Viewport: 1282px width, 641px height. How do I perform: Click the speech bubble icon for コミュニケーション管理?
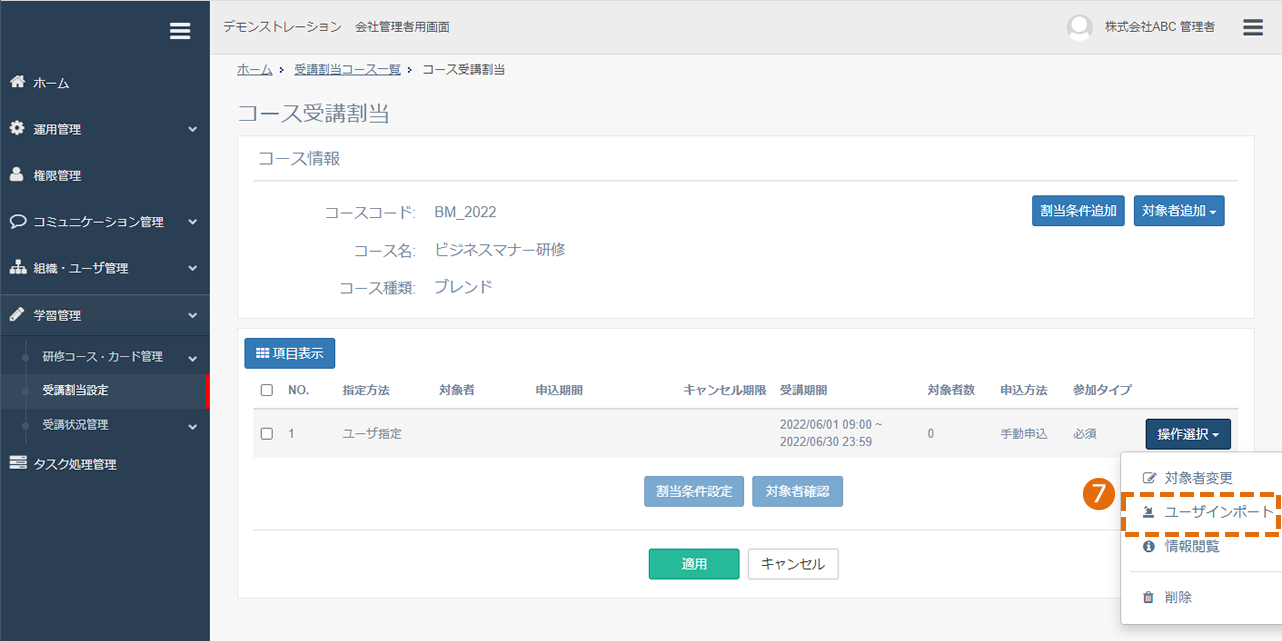coord(18,221)
